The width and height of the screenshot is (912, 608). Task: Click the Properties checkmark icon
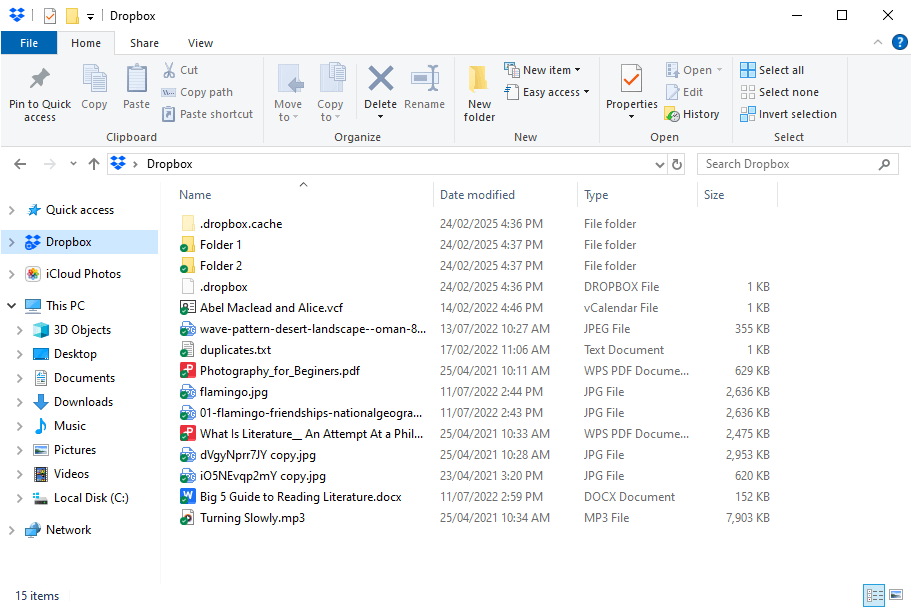[631, 79]
